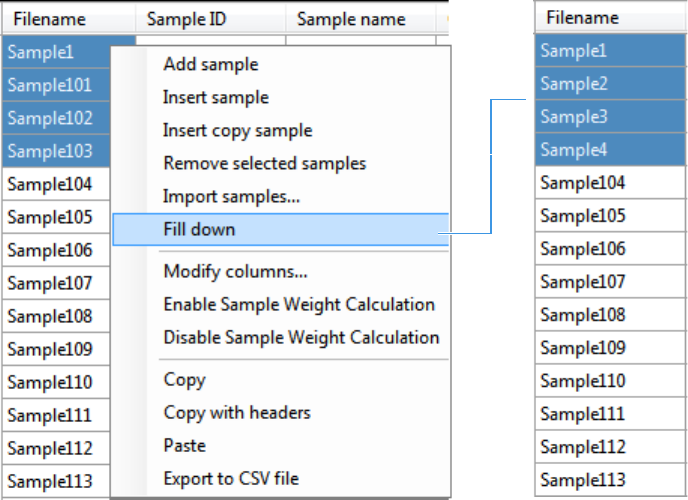This screenshot has width=688, height=500.
Task: Choose Copy with headers
Action: (x=237, y=412)
